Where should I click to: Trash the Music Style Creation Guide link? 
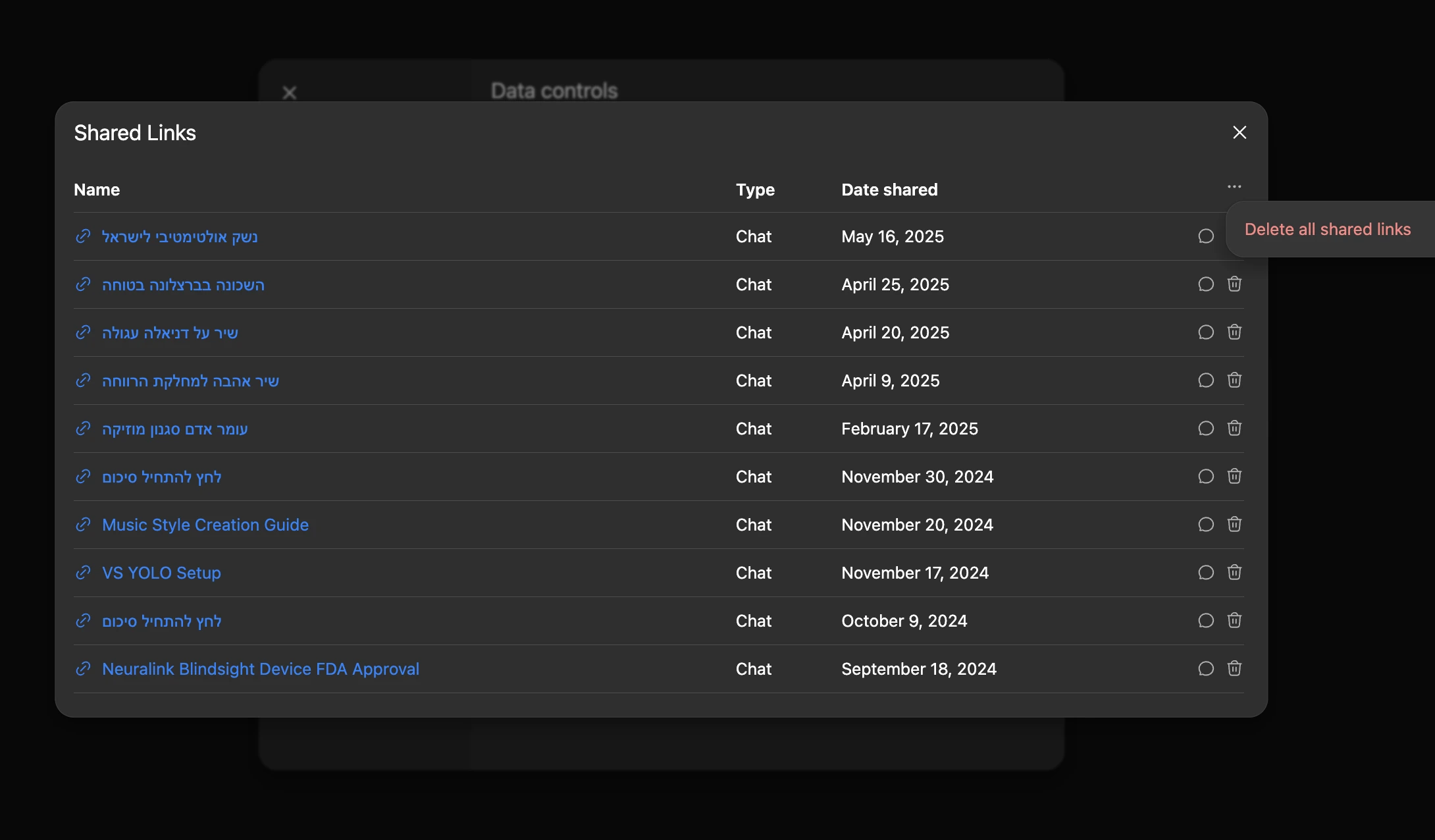pos(1234,524)
